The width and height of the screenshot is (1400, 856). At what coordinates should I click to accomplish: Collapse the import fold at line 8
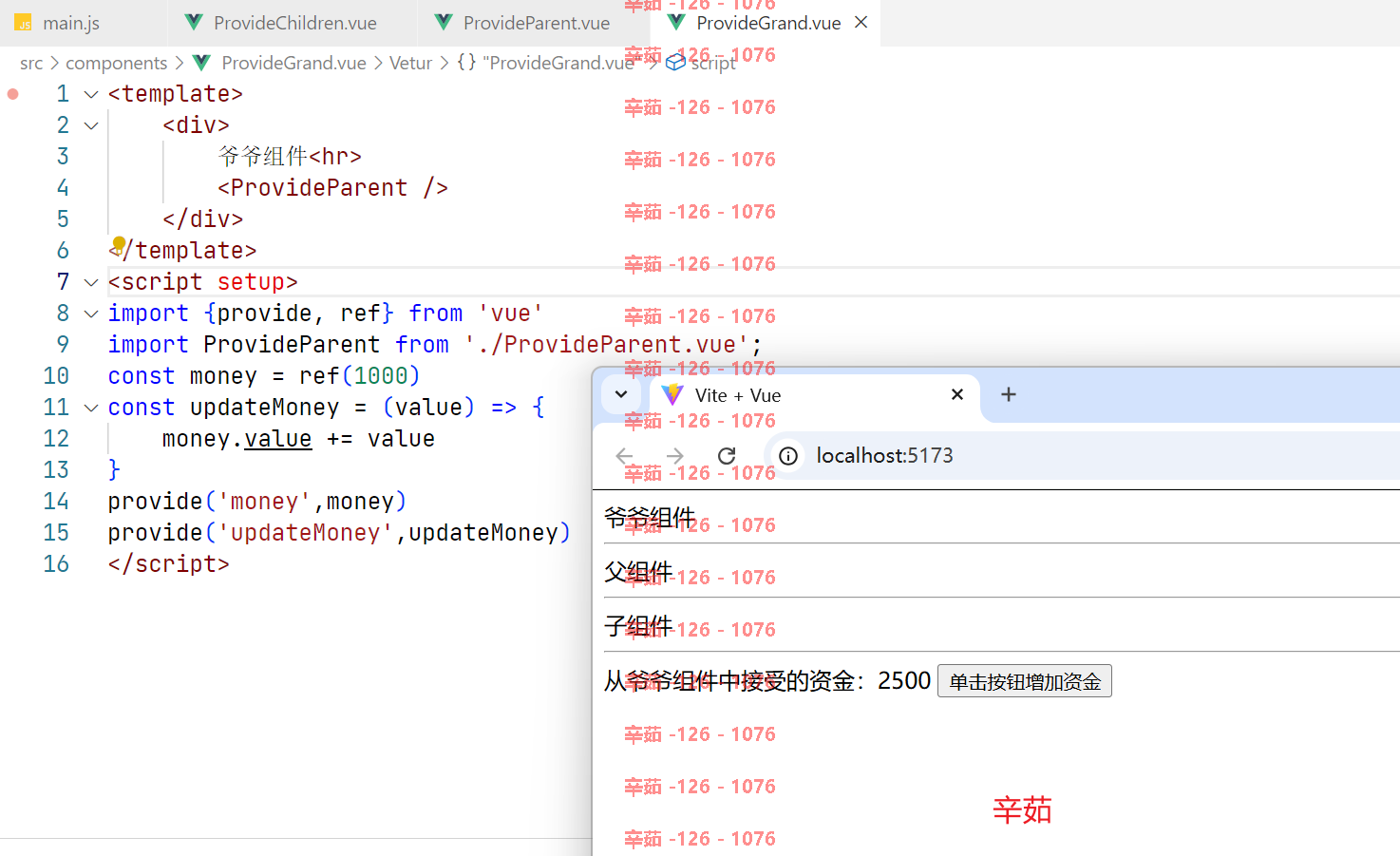pos(91,314)
